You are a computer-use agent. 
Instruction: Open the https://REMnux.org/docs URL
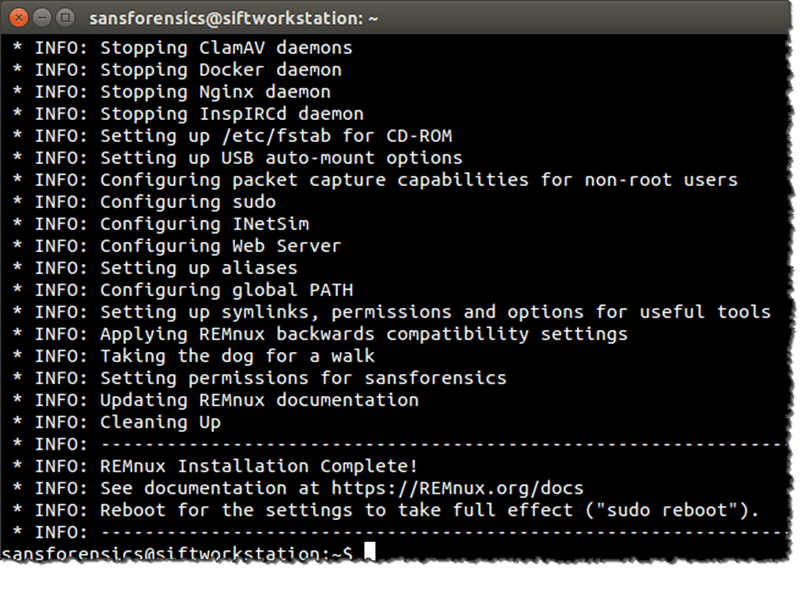[x=457, y=488]
